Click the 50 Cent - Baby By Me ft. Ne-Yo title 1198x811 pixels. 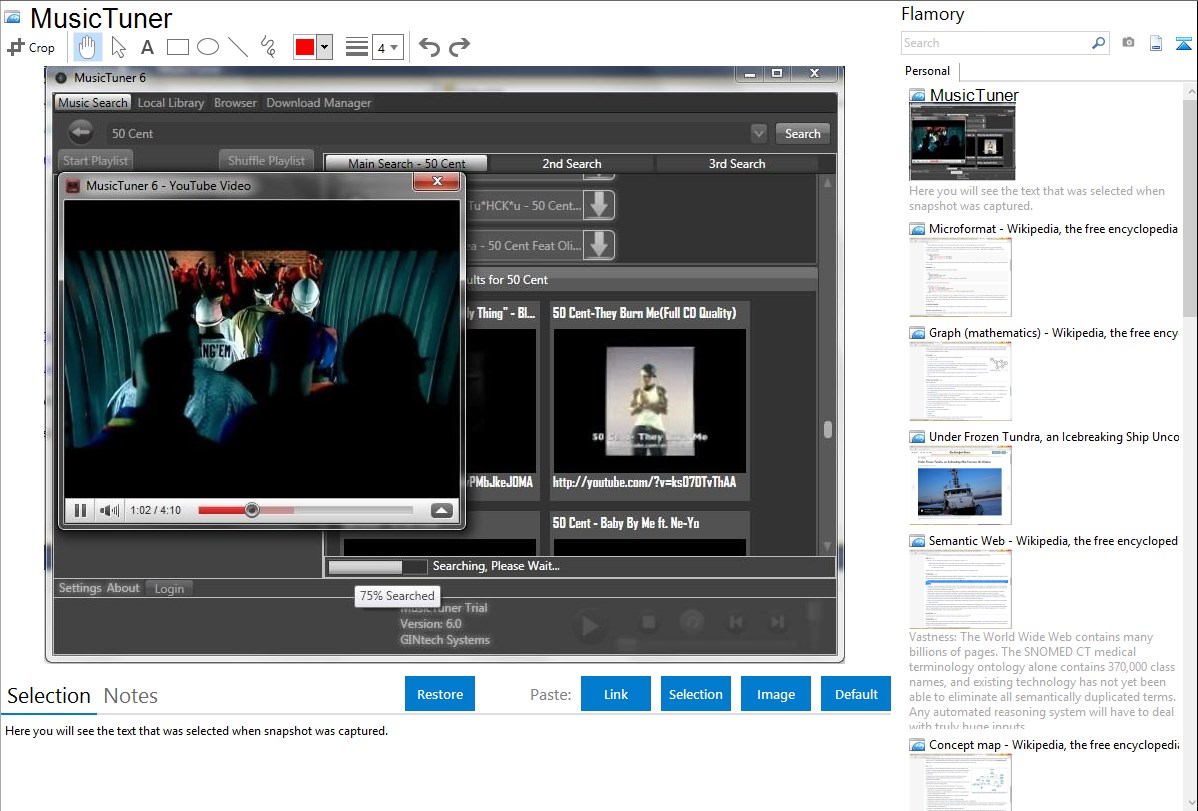[626, 523]
